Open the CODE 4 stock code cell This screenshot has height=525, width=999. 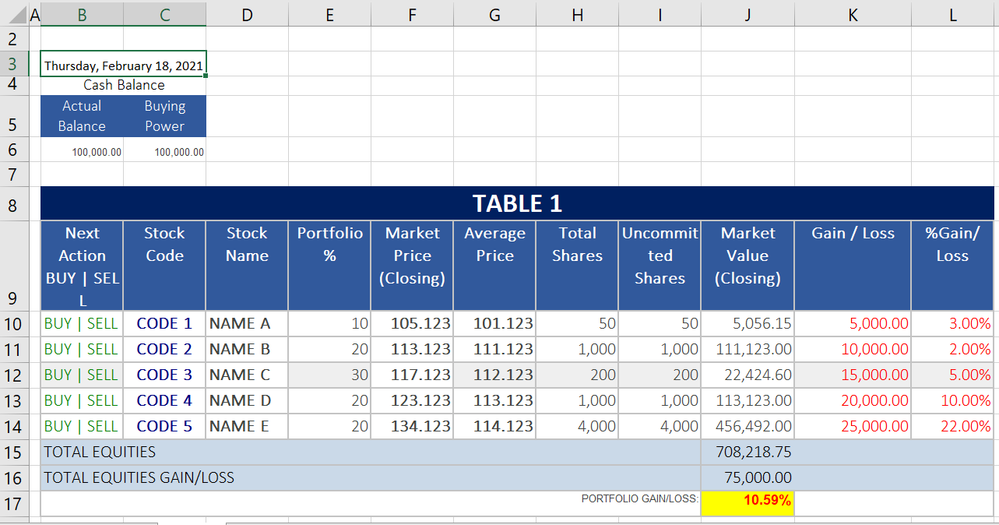(164, 401)
